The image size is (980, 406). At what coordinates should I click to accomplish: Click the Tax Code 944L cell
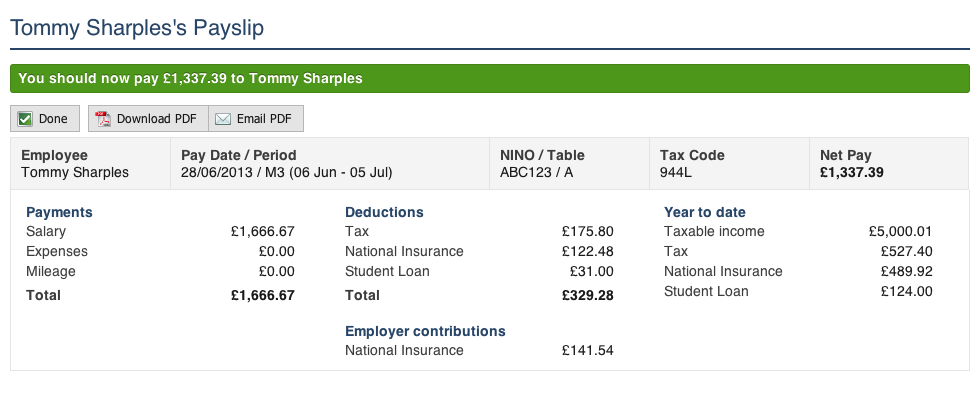click(729, 164)
